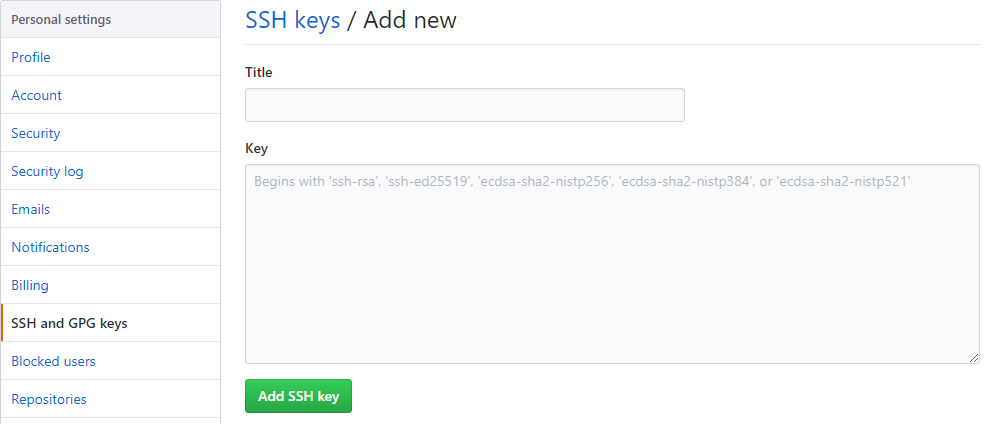This screenshot has width=986, height=424.
Task: Open Security settings in sidebar
Action: [36, 133]
